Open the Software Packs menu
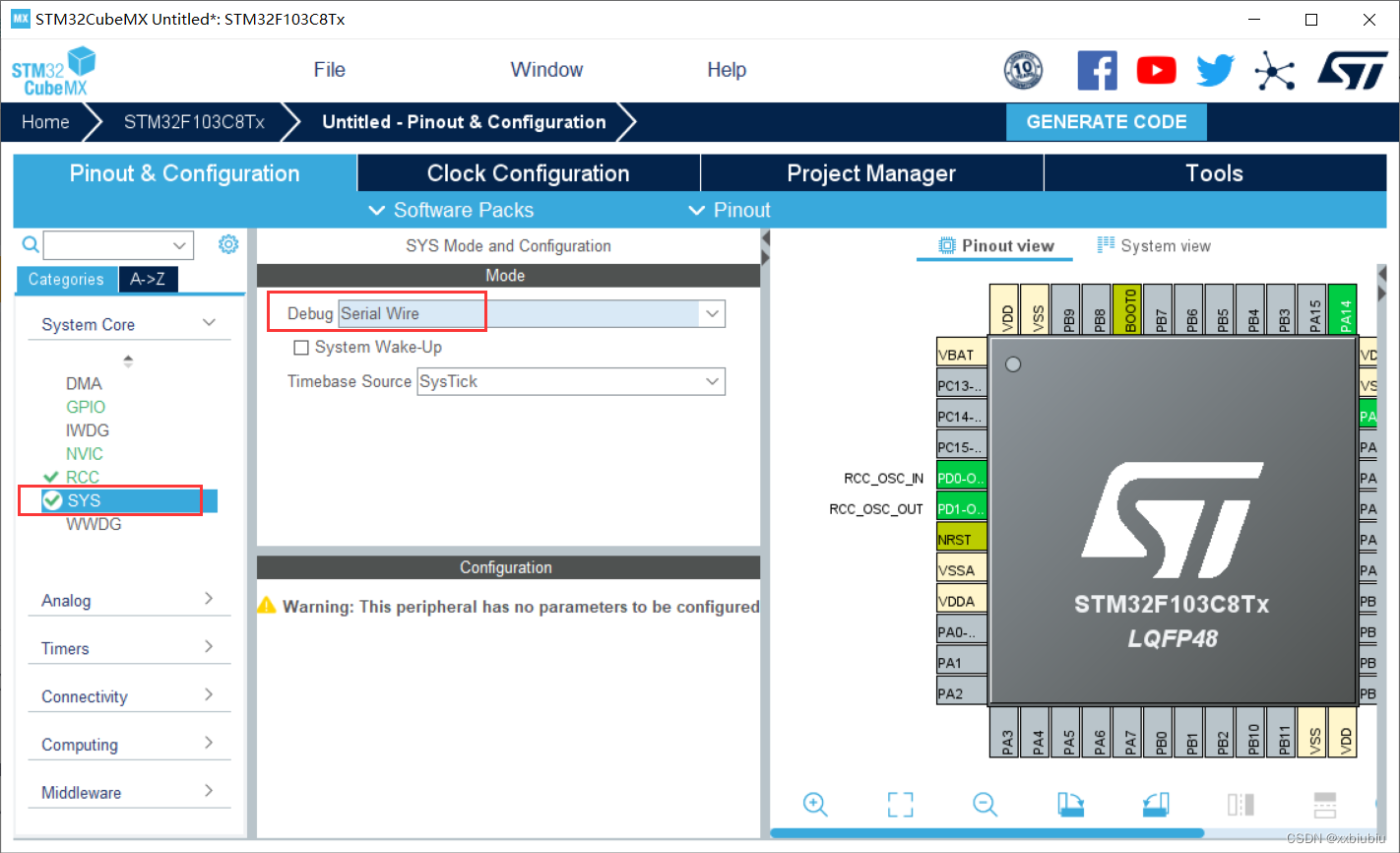Image resolution: width=1400 pixels, height=853 pixels. [x=451, y=210]
